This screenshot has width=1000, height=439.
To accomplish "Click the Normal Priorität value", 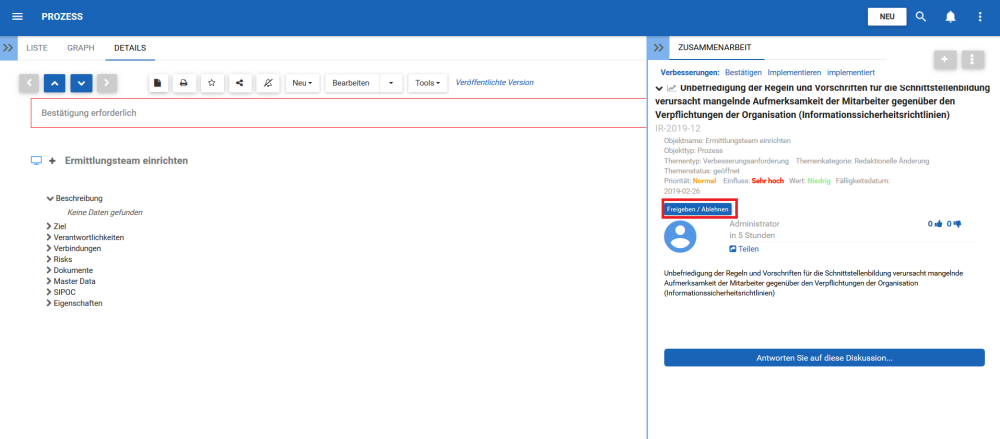I will click(x=704, y=181).
